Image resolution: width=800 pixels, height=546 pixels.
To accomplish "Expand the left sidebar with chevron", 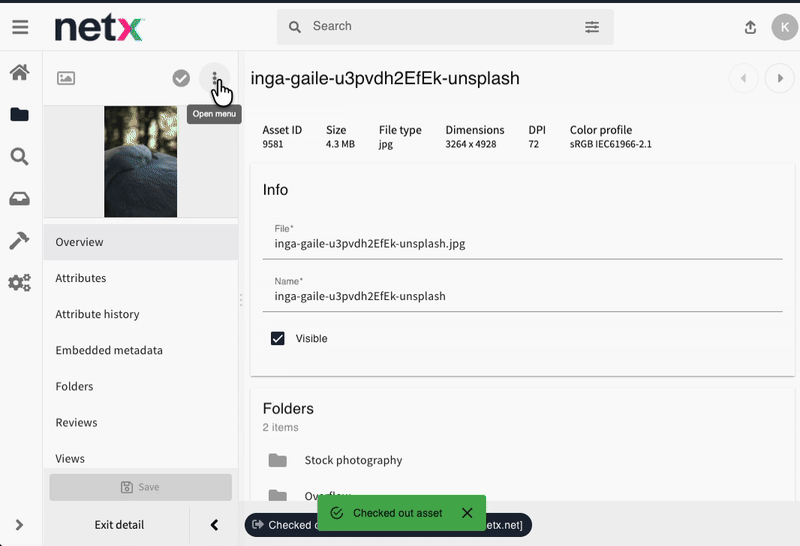I will pyautogui.click(x=20, y=524).
